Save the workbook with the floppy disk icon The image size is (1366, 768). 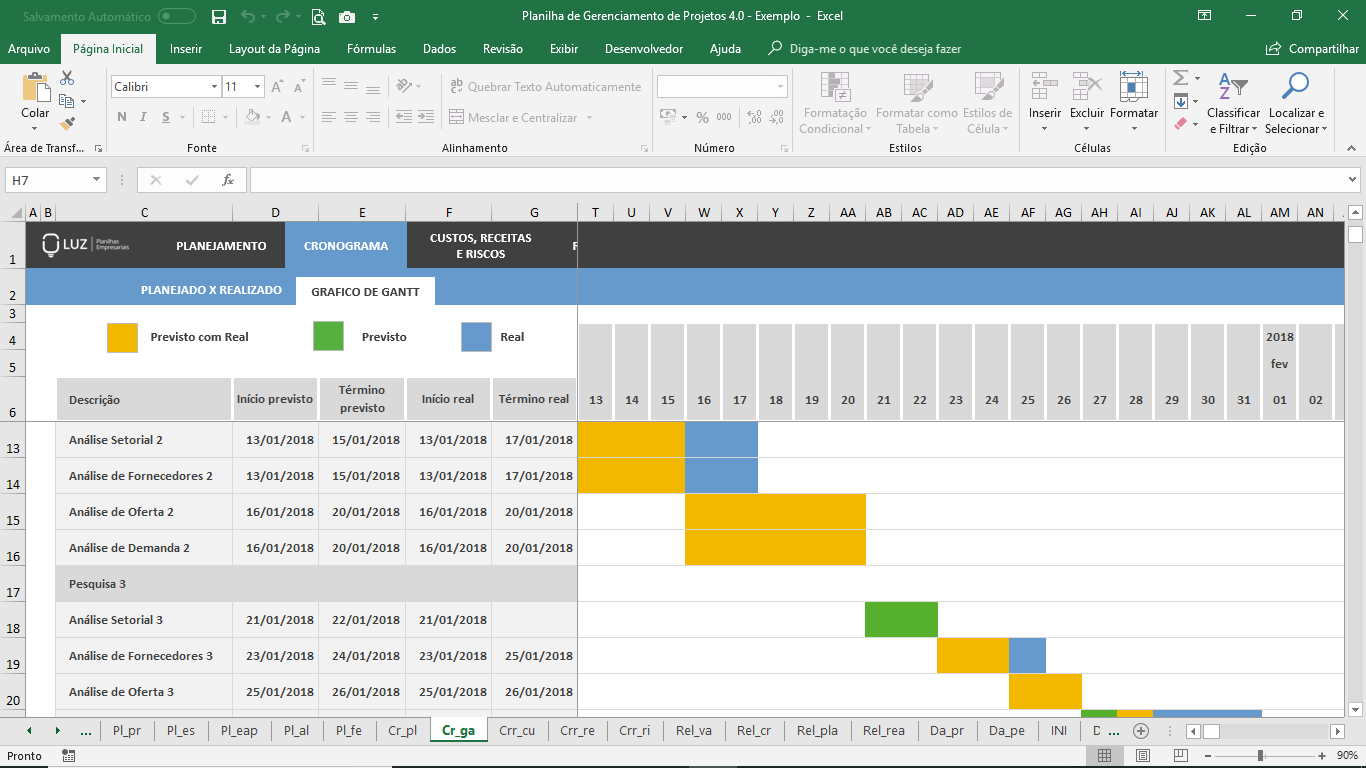[219, 16]
